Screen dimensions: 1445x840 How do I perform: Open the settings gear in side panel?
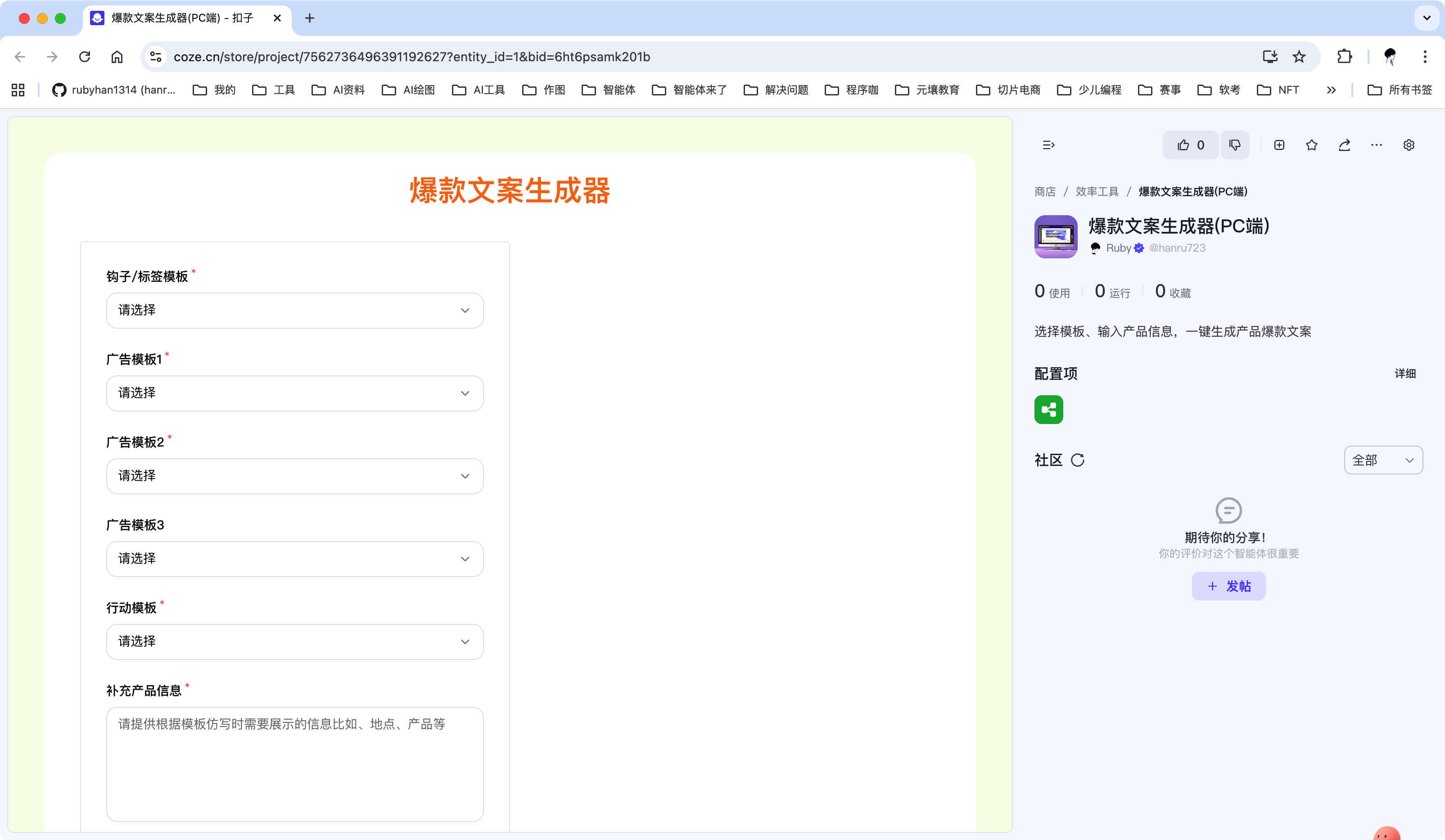(1408, 145)
